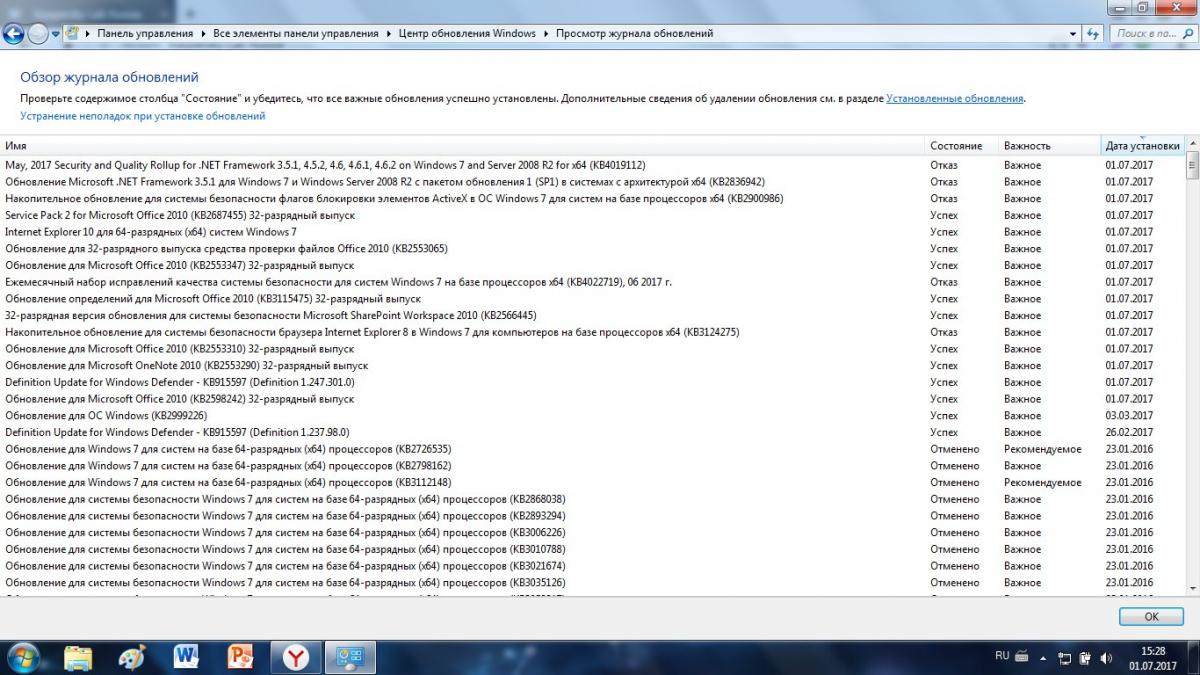Click the forward navigation arrow button
The width and height of the screenshot is (1200, 675).
coord(38,33)
